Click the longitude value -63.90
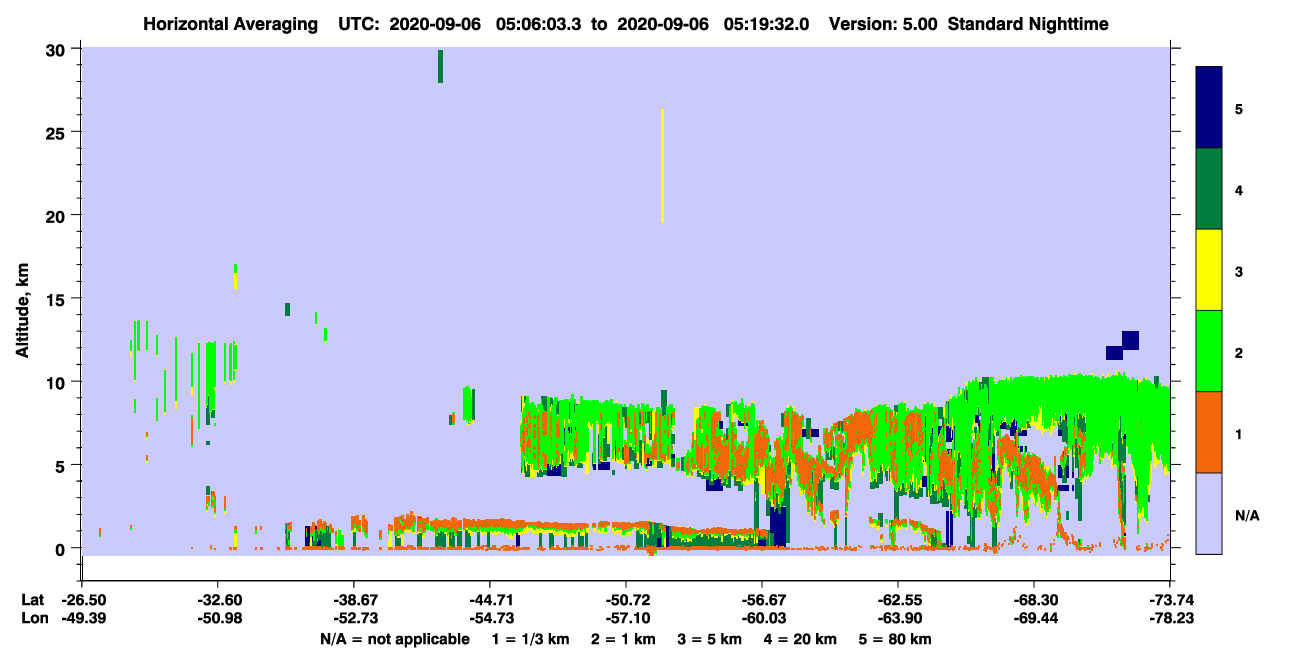This screenshot has height=667, width=1300. [x=898, y=619]
